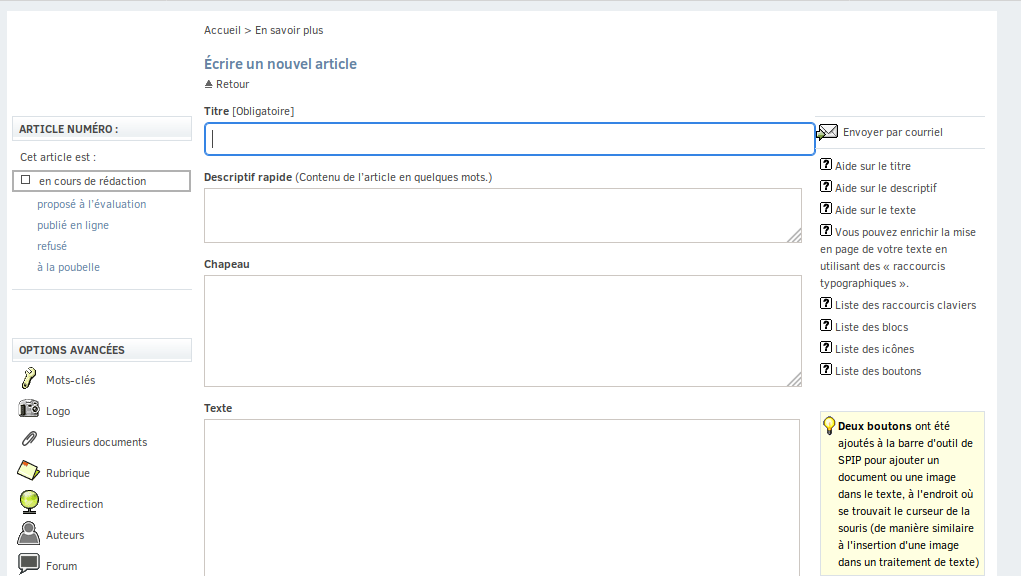Click the Mots-clés key icon
Viewport: 1021px width, 576px height.
[29, 378]
